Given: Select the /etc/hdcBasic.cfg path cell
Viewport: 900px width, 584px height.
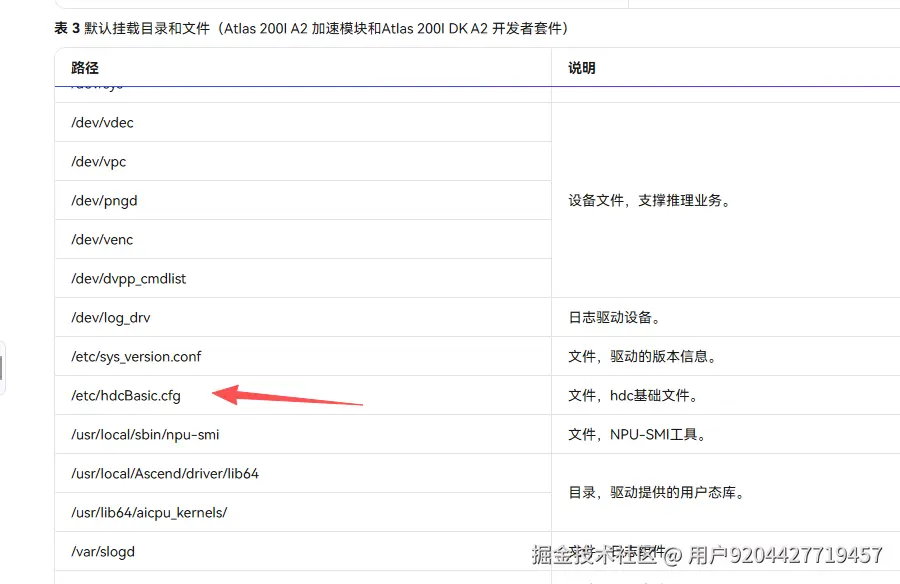Looking at the screenshot, I should 303,396.
